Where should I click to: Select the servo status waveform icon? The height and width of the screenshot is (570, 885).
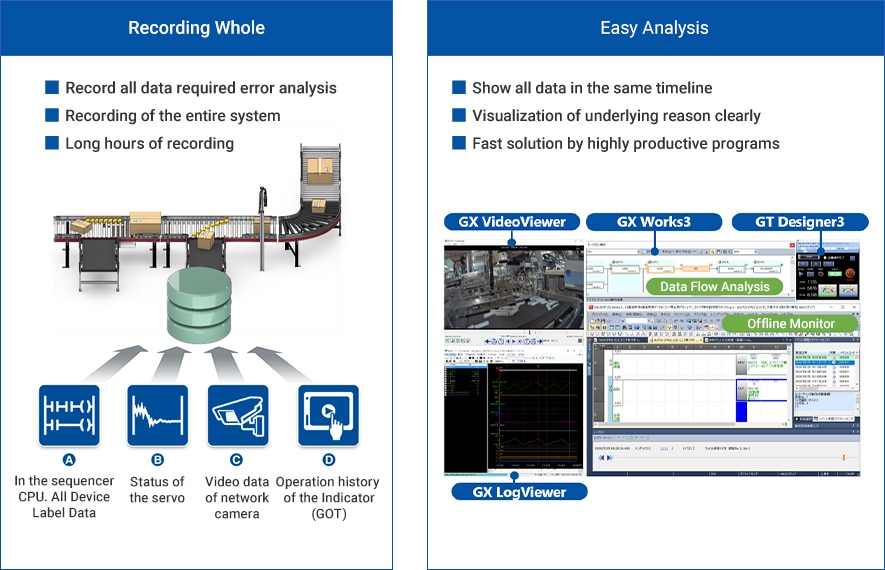(x=157, y=415)
